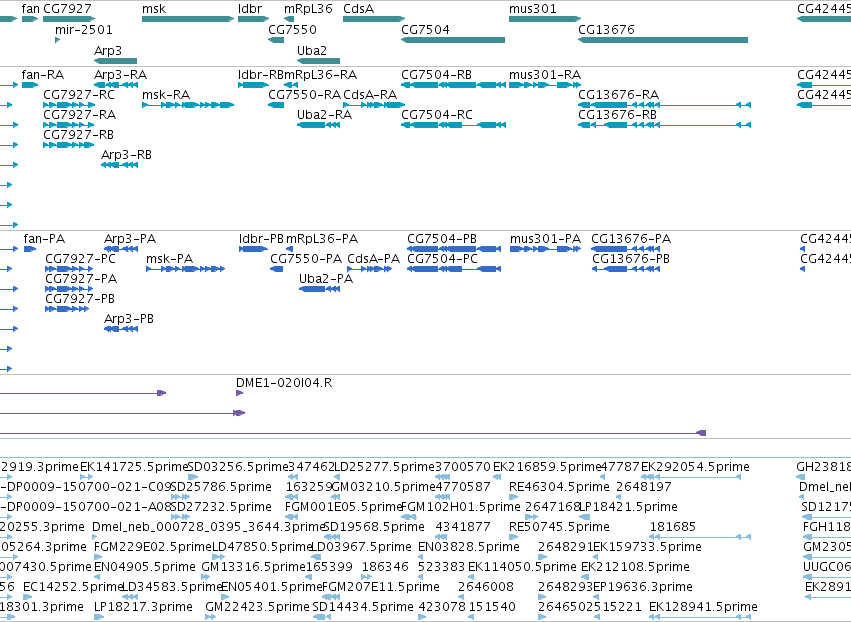Image resolution: width=851 pixels, height=622 pixels.
Task: Select the EP19636.3prime EST label
Action: [643, 587]
